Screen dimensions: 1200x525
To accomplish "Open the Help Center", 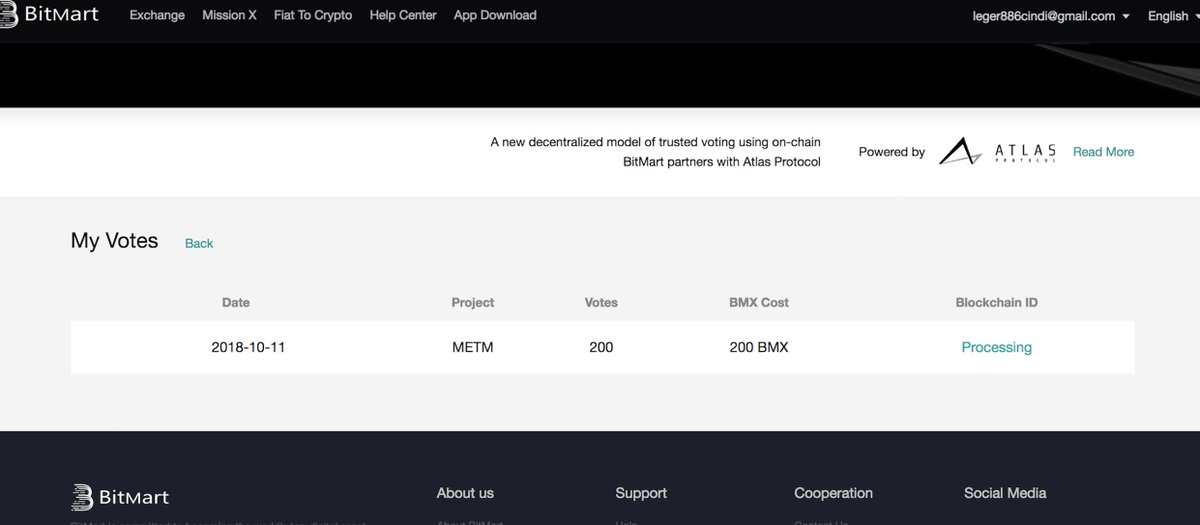I will pos(403,15).
